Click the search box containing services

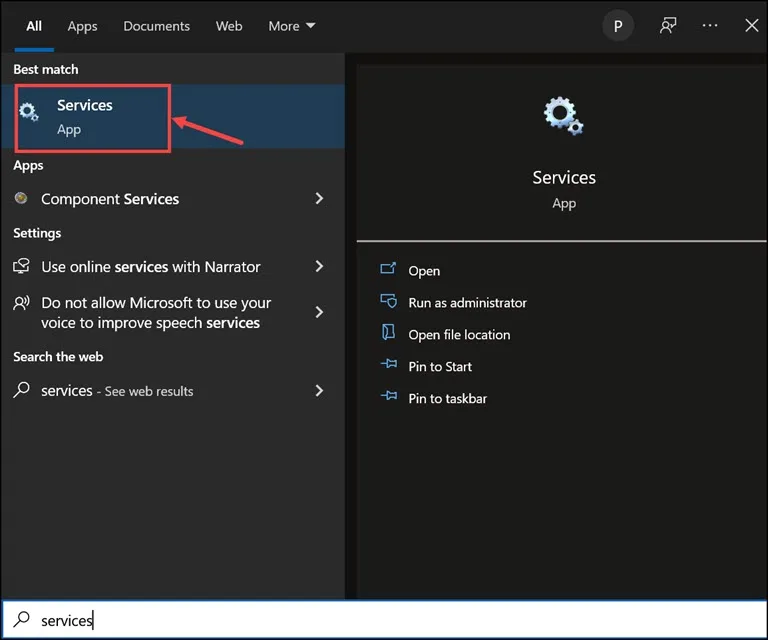click(x=384, y=620)
